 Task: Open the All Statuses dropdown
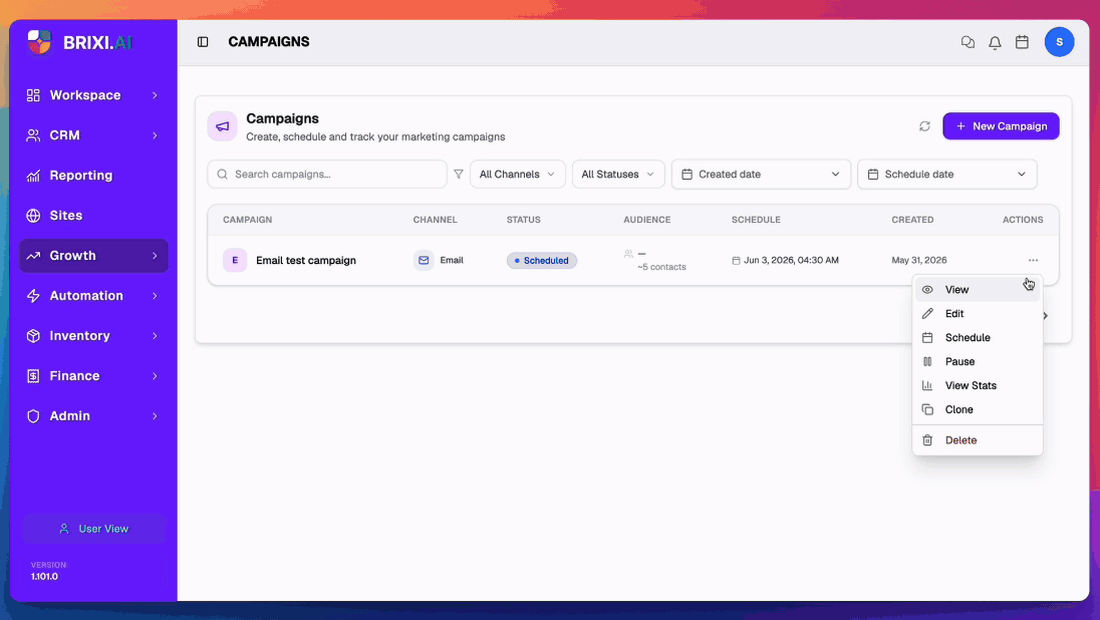[x=618, y=174]
